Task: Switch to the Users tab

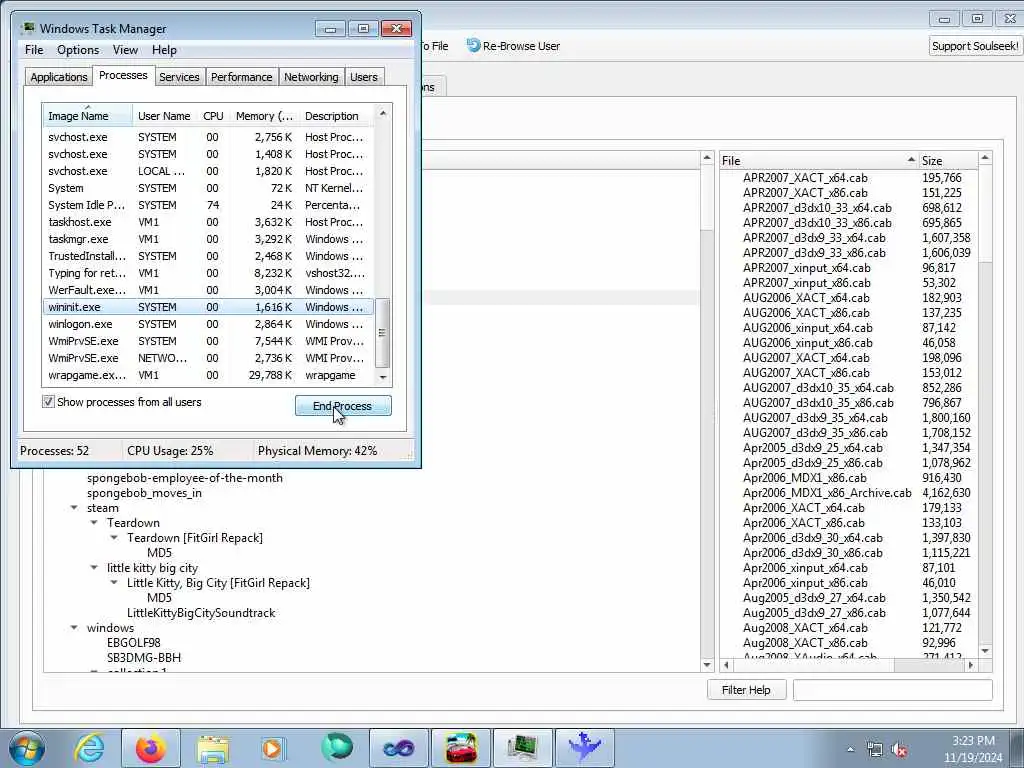Action: pyautogui.click(x=364, y=76)
